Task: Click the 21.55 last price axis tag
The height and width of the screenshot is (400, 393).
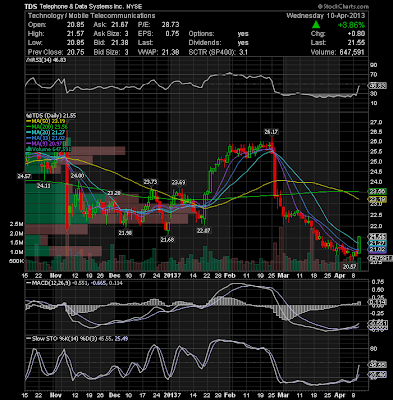Action: coord(378,236)
